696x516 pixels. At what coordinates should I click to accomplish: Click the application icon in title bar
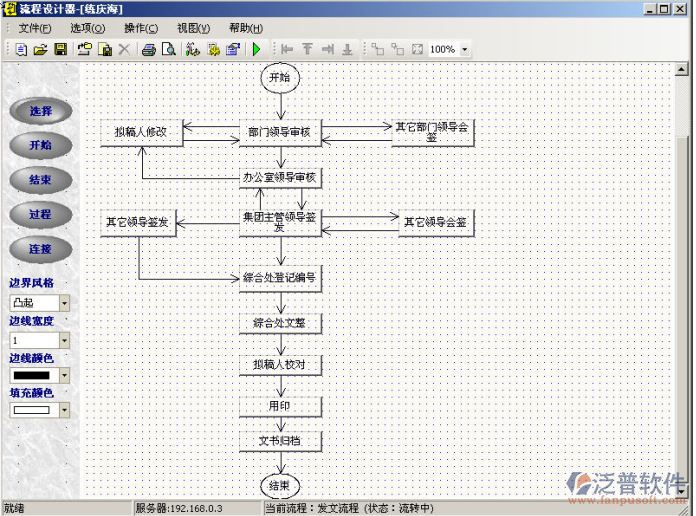pos(10,8)
